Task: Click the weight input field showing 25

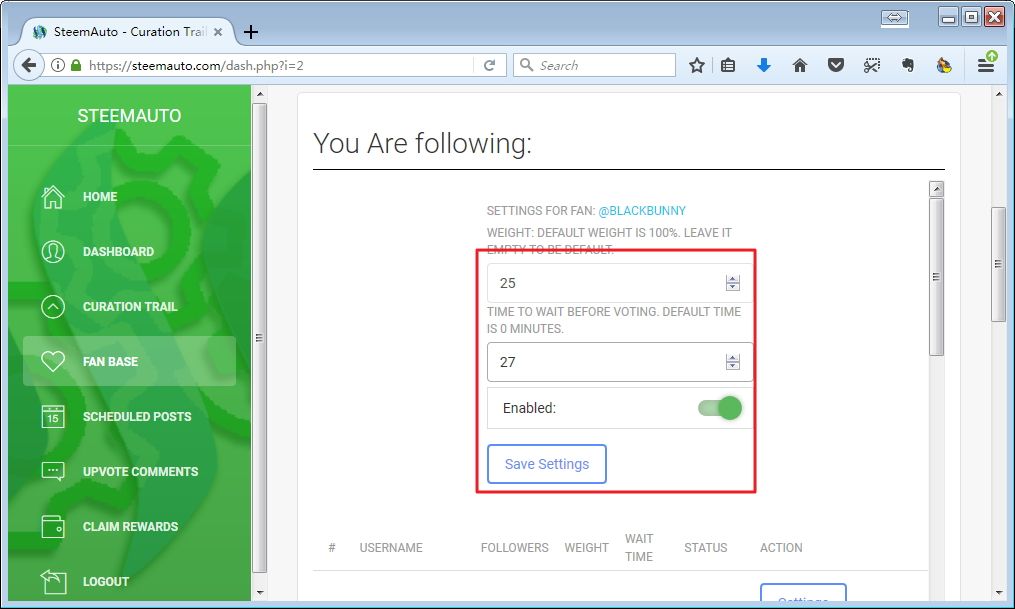Action: coord(620,283)
